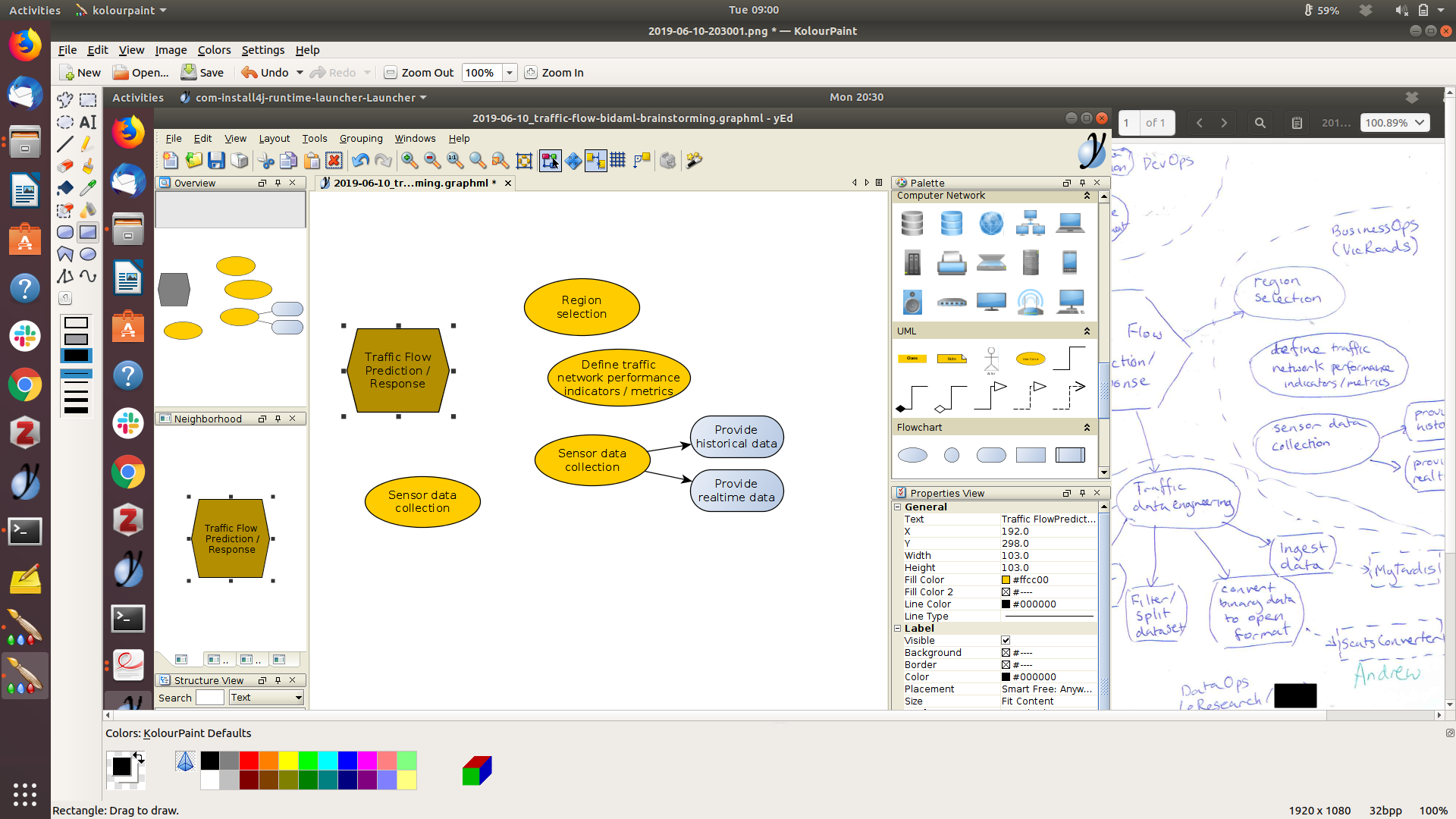Pick the red swatch in color palette
Viewport: 1456px width, 819px height.
click(x=249, y=761)
